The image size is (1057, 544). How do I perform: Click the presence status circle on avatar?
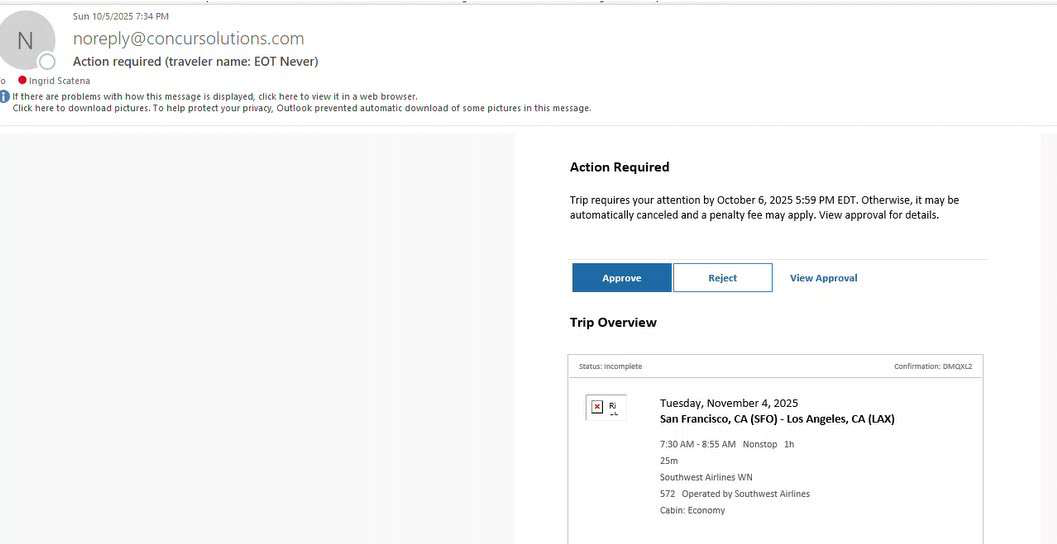coord(47,62)
